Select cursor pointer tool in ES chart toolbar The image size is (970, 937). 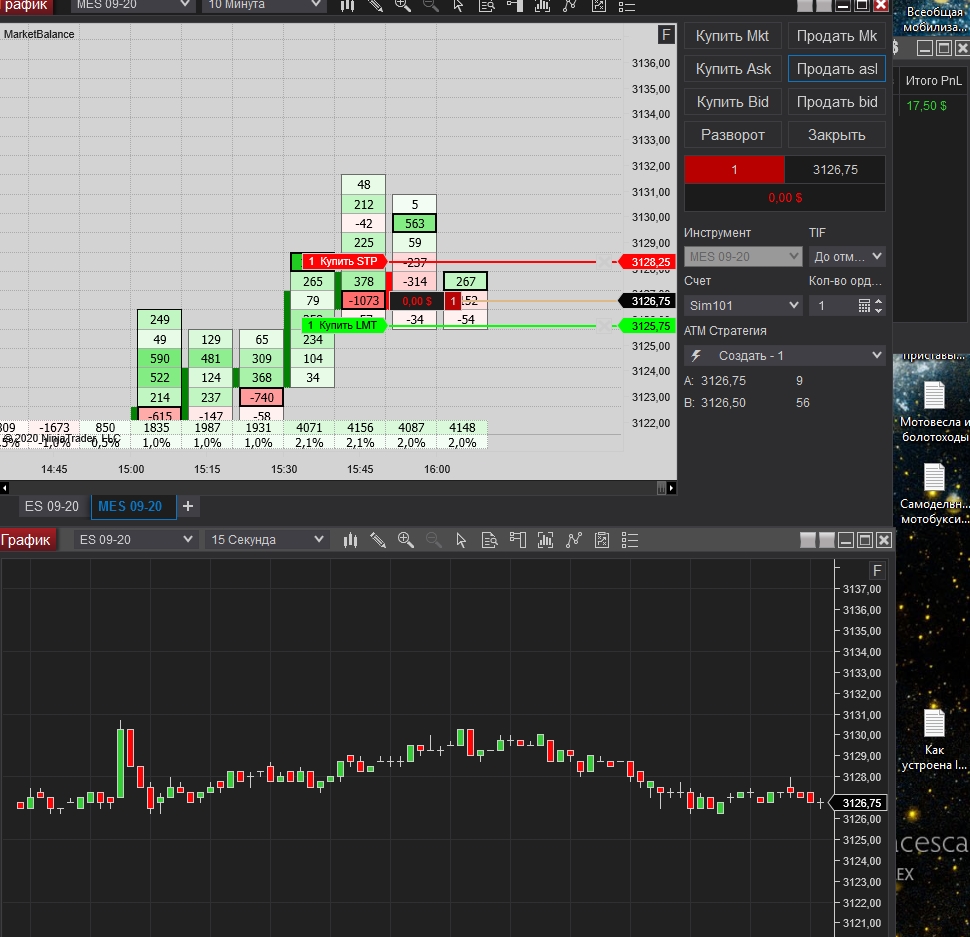point(461,540)
